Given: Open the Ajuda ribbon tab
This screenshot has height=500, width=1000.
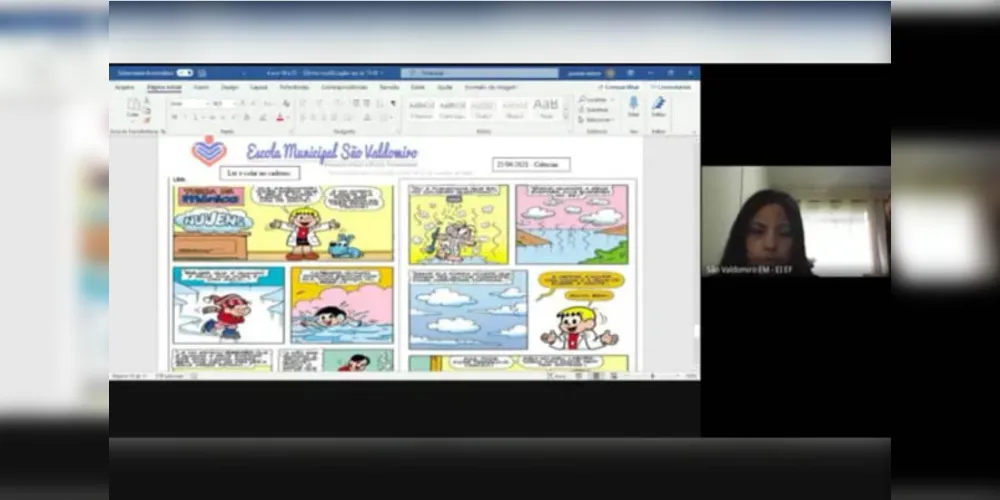Looking at the screenshot, I should (445, 87).
